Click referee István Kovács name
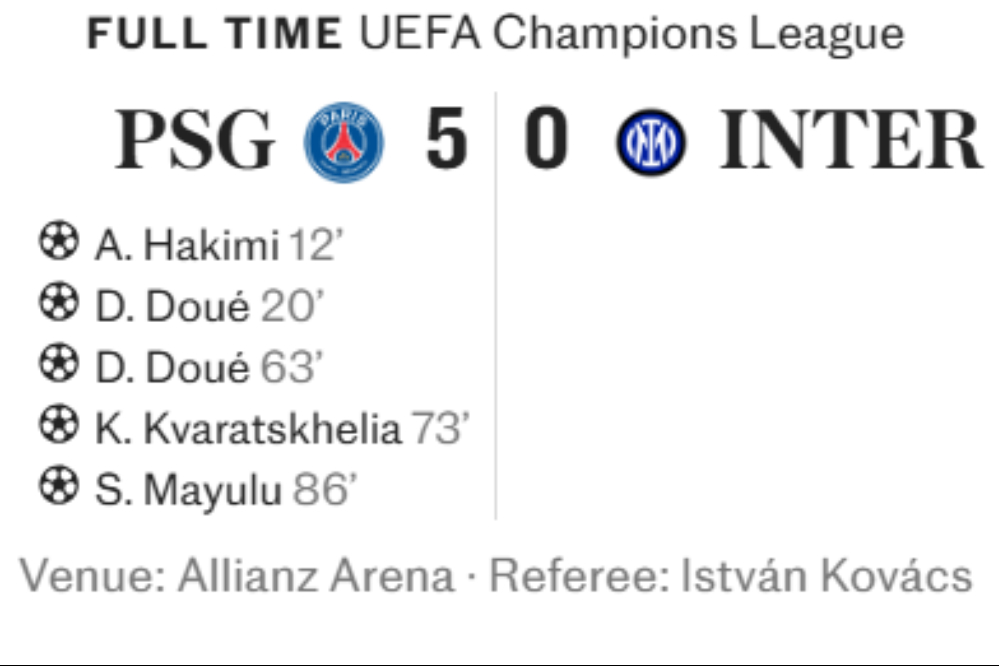Image resolution: width=999 pixels, height=666 pixels. [826, 576]
